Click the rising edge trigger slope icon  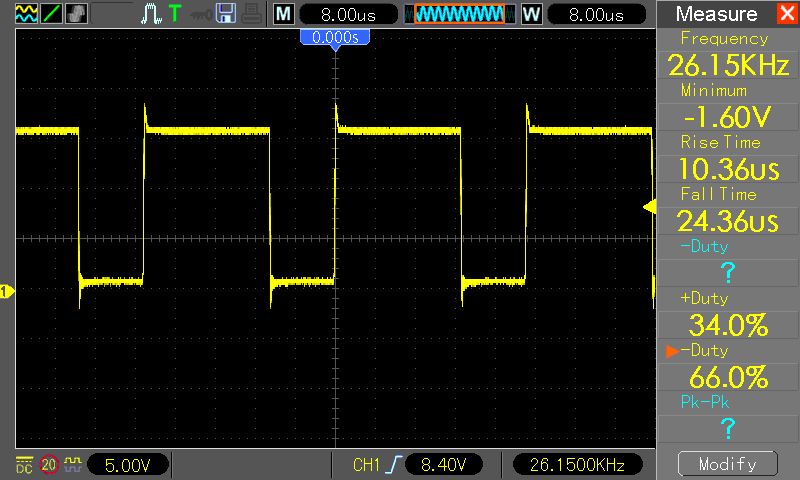(396, 465)
